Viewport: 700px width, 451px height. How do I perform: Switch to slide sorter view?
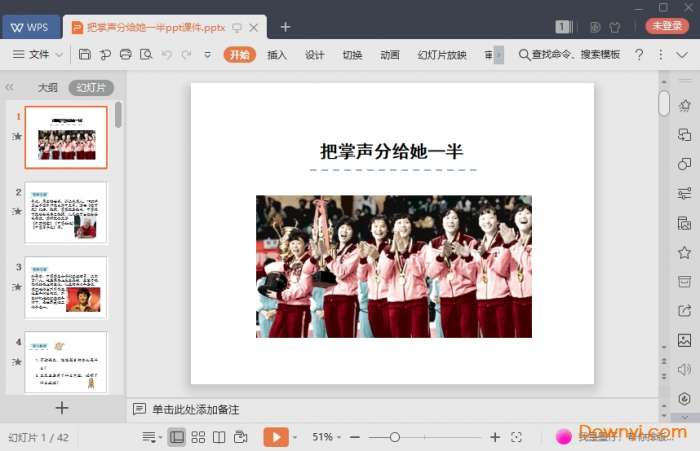point(198,437)
